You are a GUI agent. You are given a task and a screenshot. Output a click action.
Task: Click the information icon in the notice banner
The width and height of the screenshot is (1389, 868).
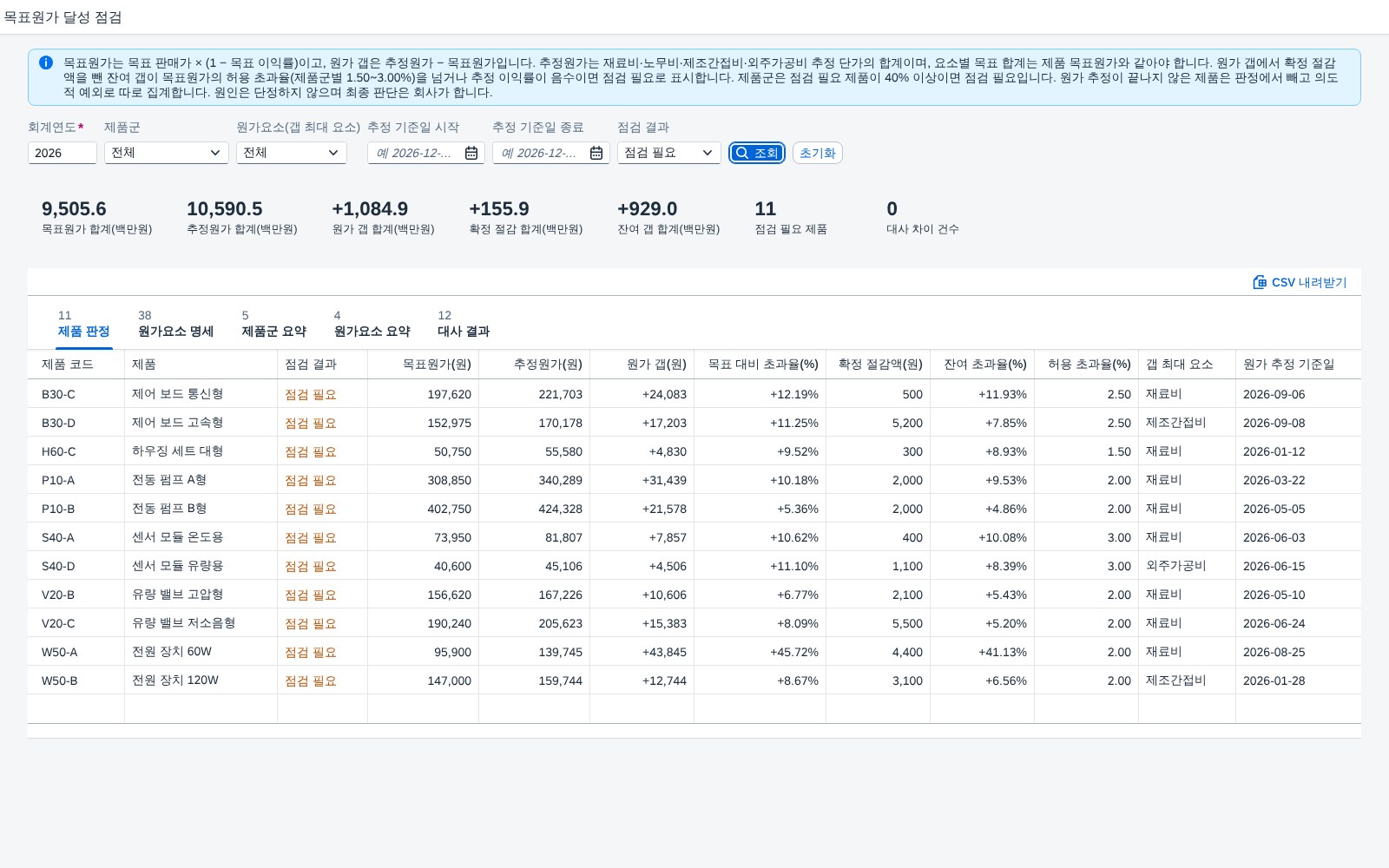[46, 62]
